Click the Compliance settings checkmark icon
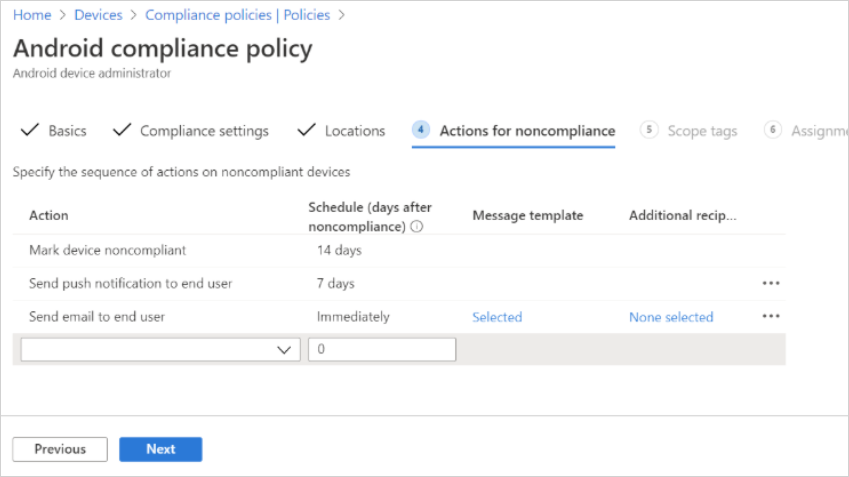Viewport: 849px width, 477px height. click(122, 130)
